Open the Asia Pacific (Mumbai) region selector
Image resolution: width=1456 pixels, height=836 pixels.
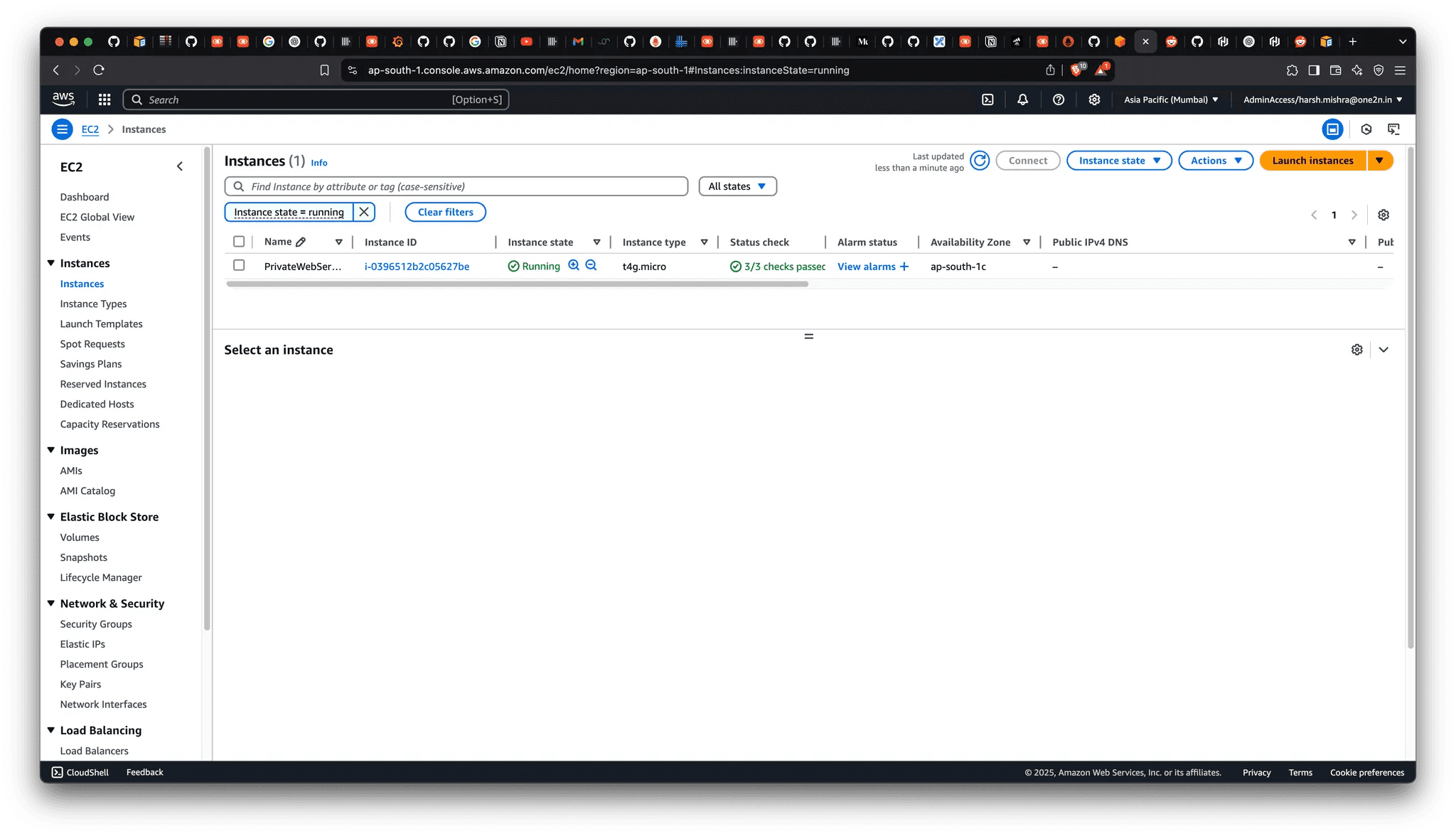click(x=1171, y=100)
